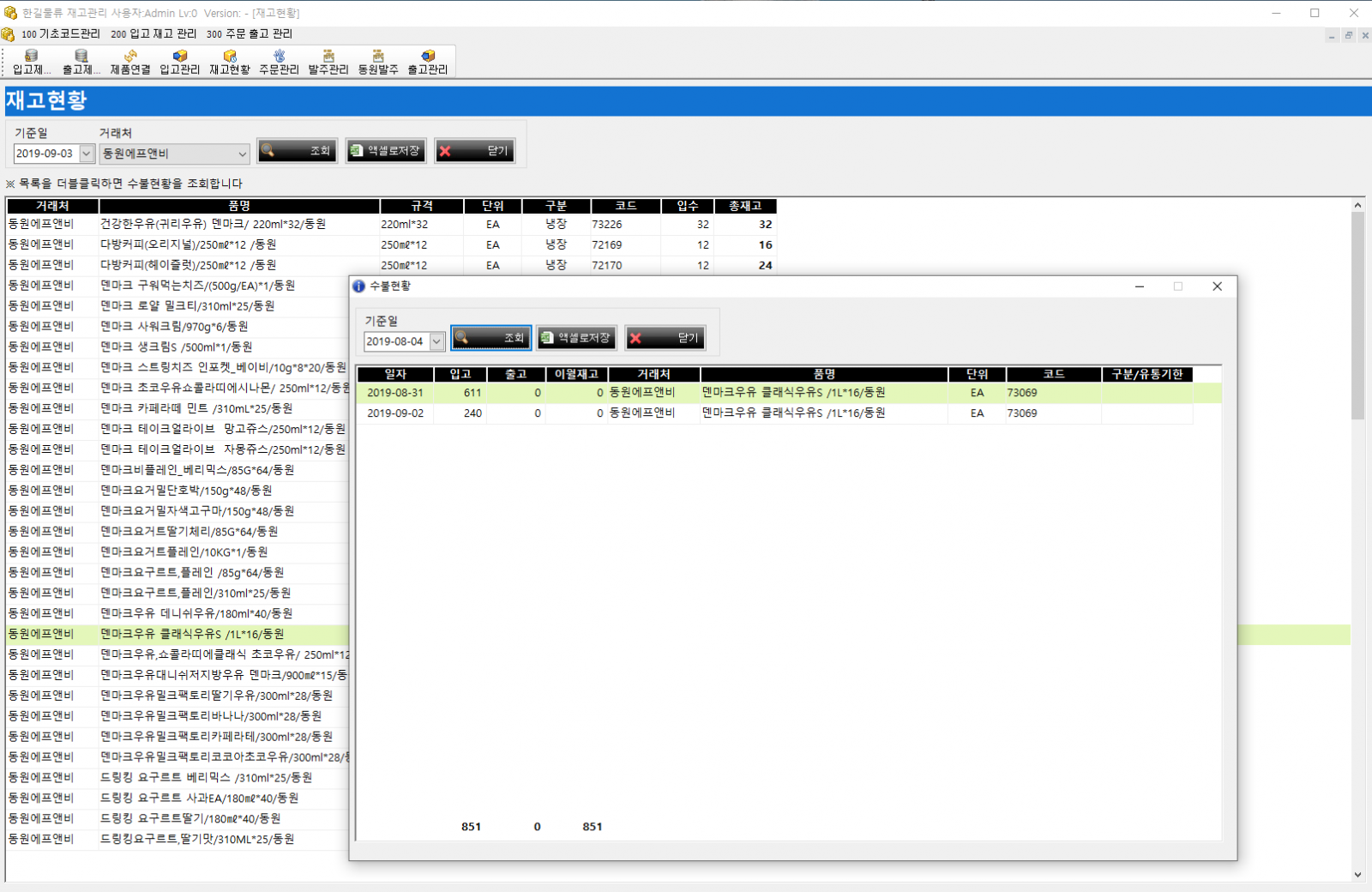
Task: Select row 드링킹 요구르트 베리믹스
Action: 178,777
